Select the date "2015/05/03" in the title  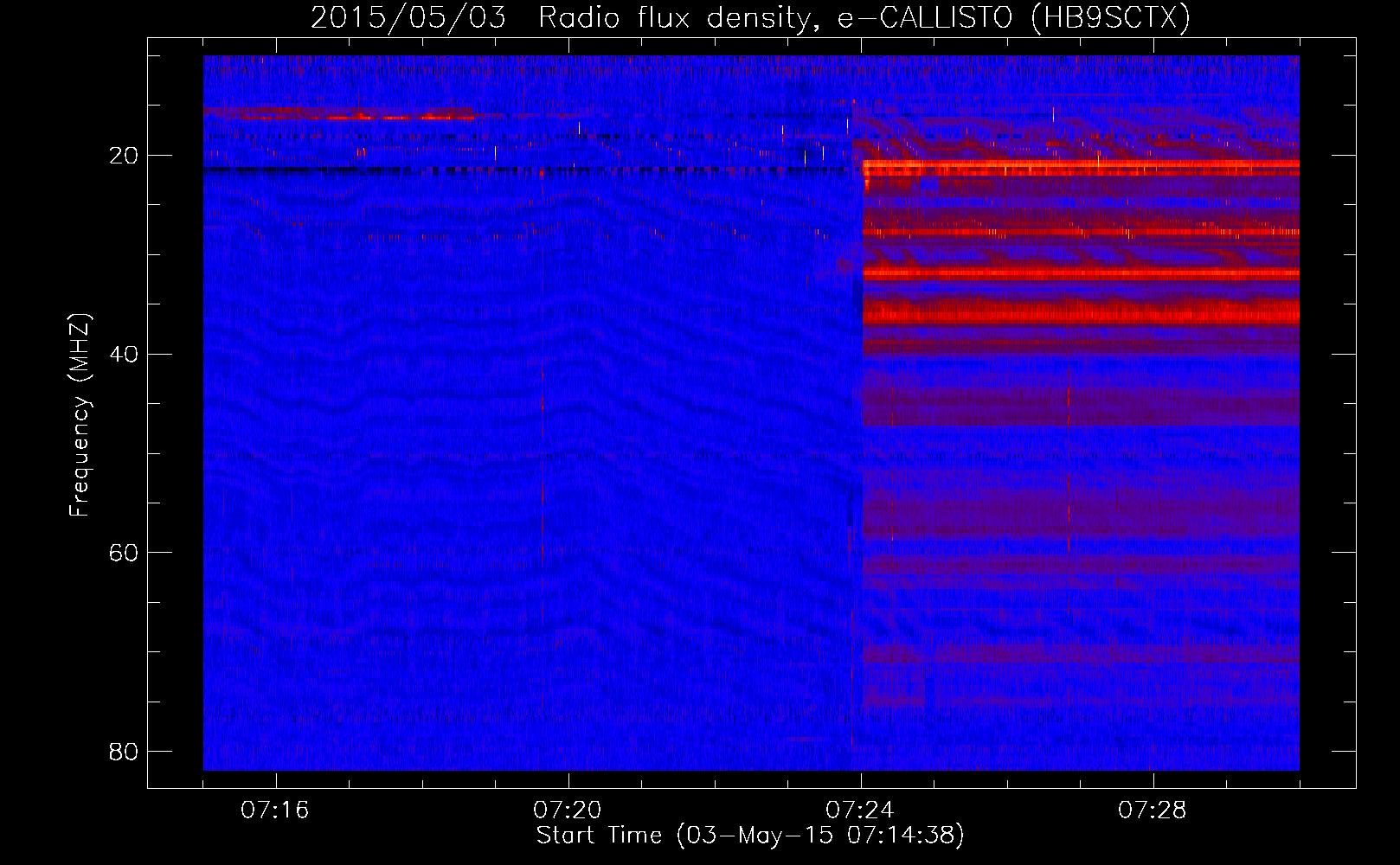point(408,17)
